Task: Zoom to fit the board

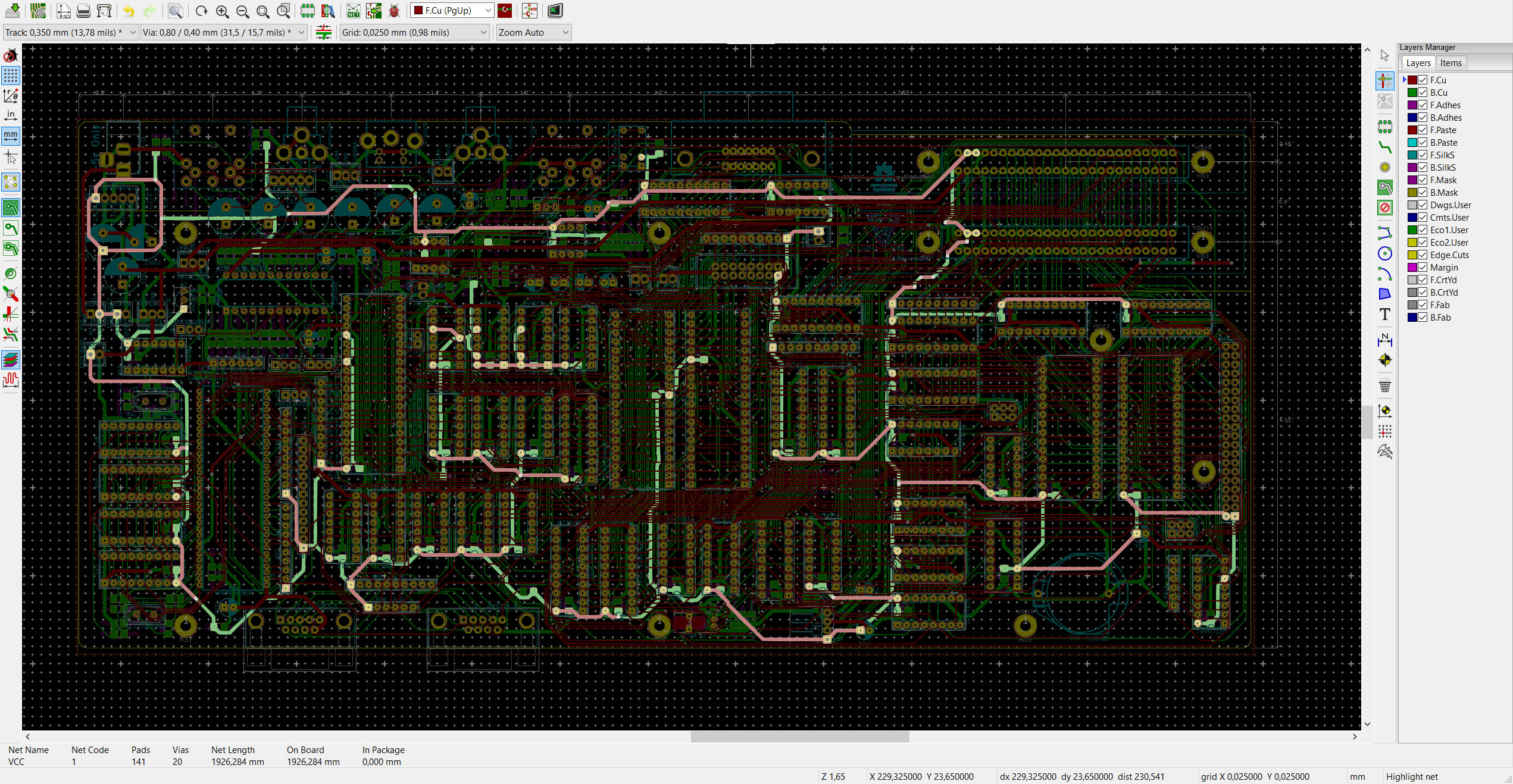Action: [262, 11]
